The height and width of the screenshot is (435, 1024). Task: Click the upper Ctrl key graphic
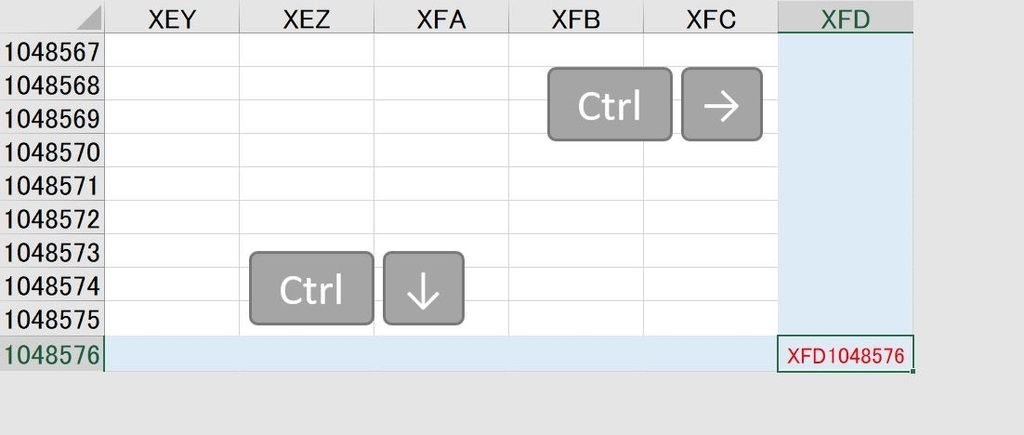click(x=609, y=105)
